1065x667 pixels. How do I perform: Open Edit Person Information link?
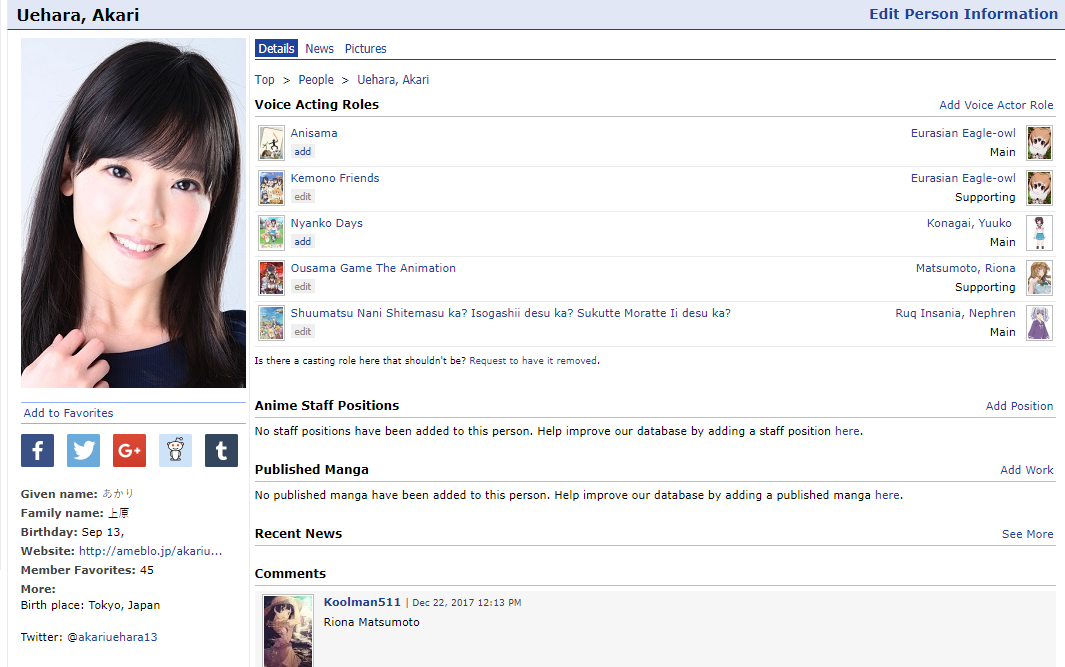pos(962,14)
